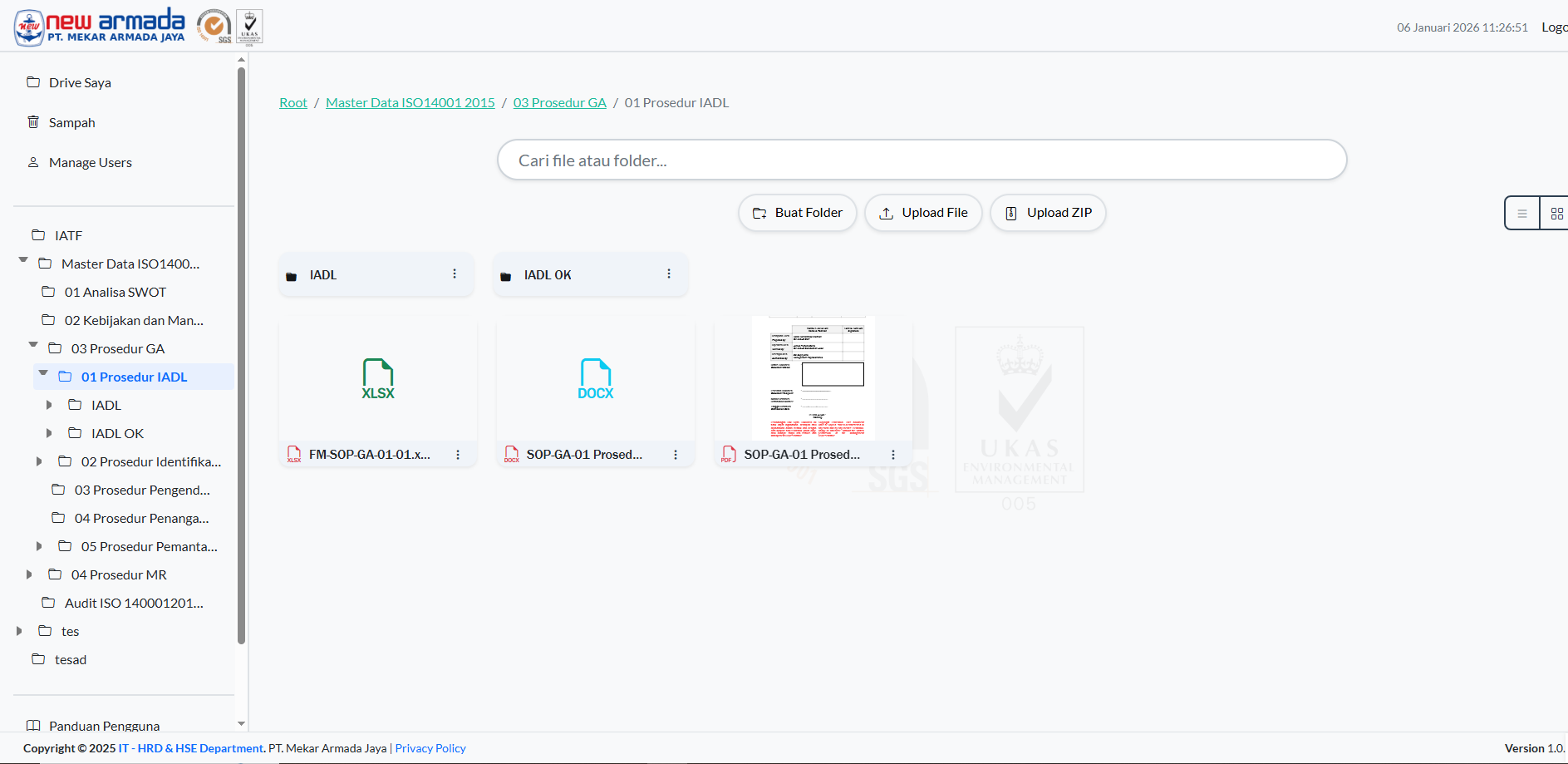This screenshot has width=1568, height=764.
Task: Open options menu for IADL OK folder
Action: pos(669,274)
